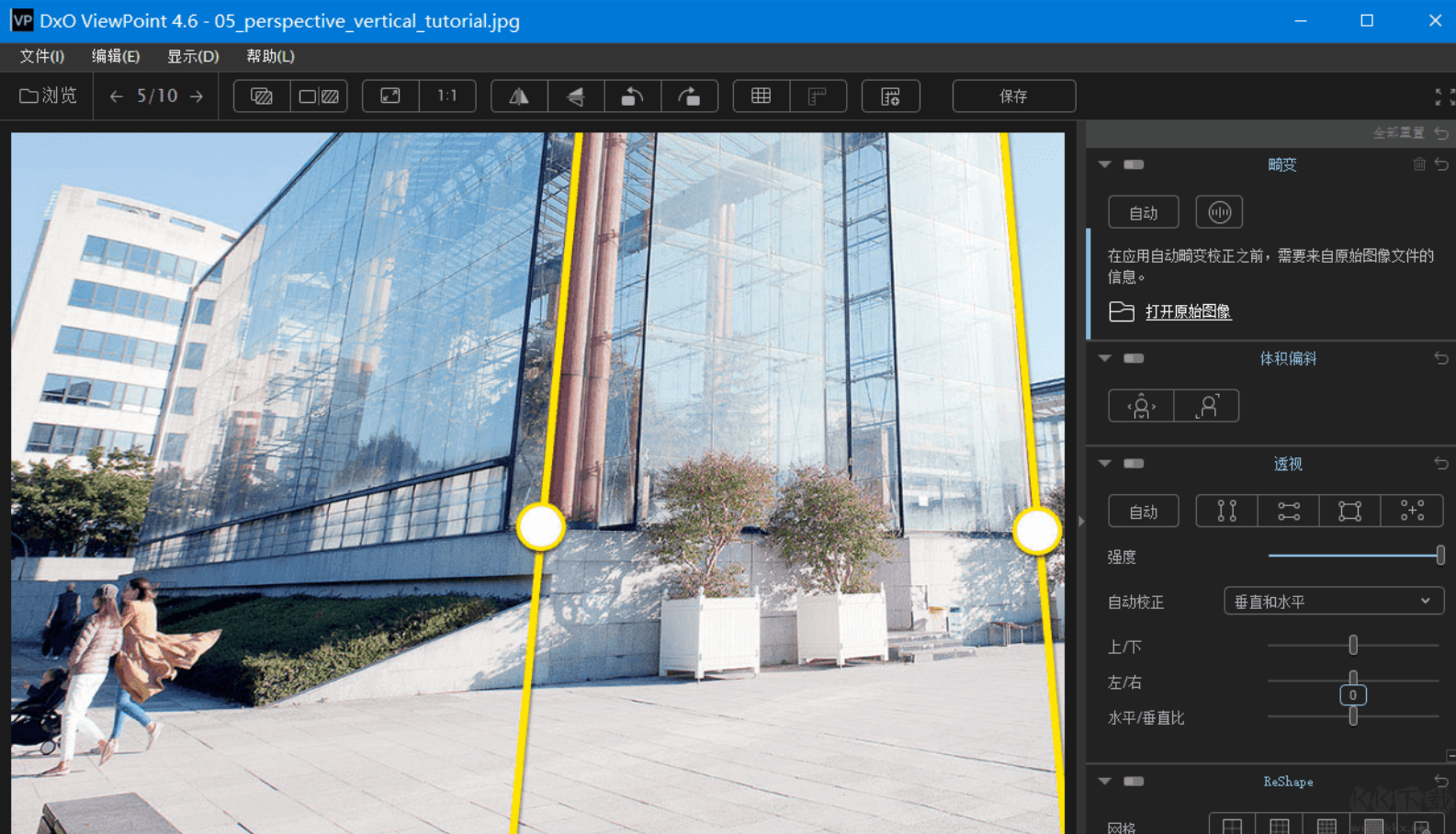Zoom the image to 1:1

point(447,96)
